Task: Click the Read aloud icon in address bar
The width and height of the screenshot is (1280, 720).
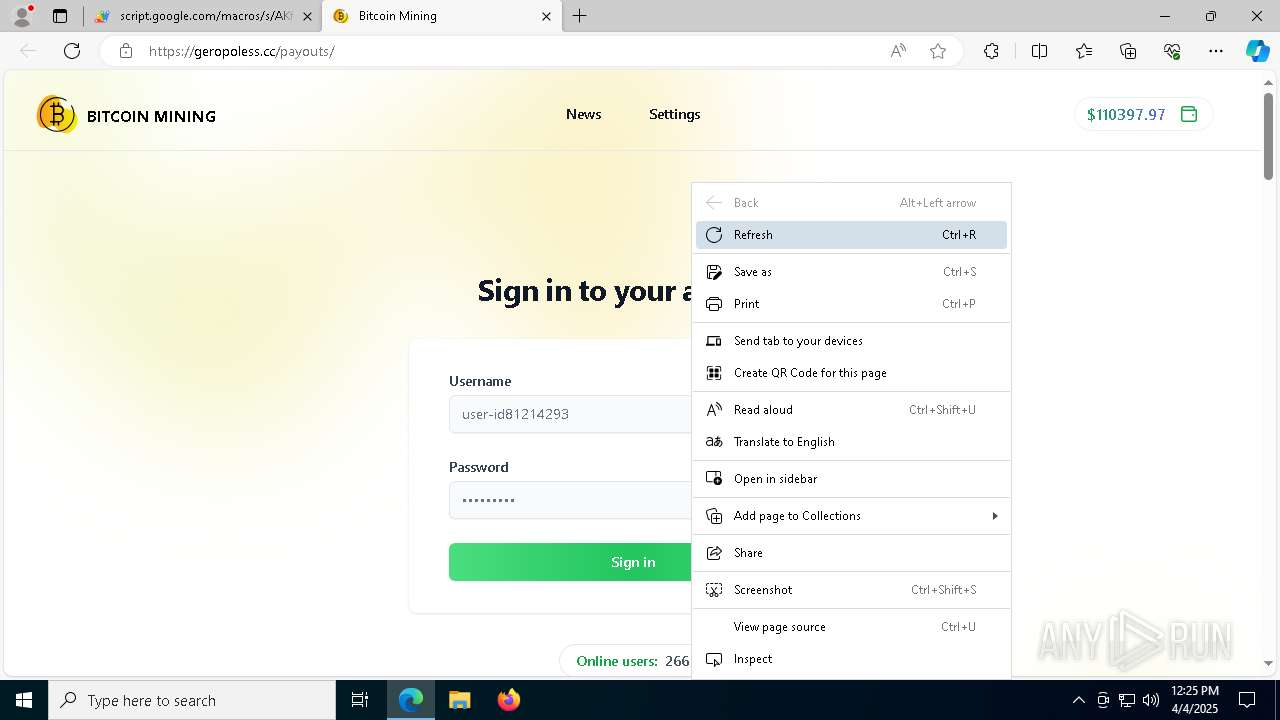Action: click(x=898, y=51)
